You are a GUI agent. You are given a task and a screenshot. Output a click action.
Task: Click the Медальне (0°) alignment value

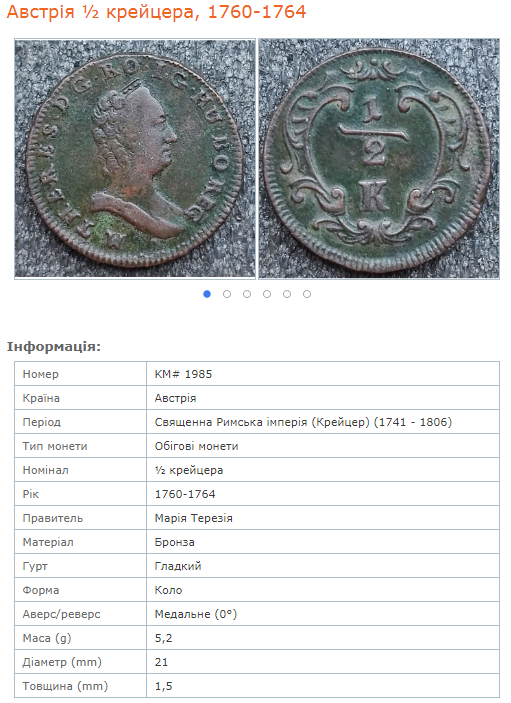coord(195,614)
